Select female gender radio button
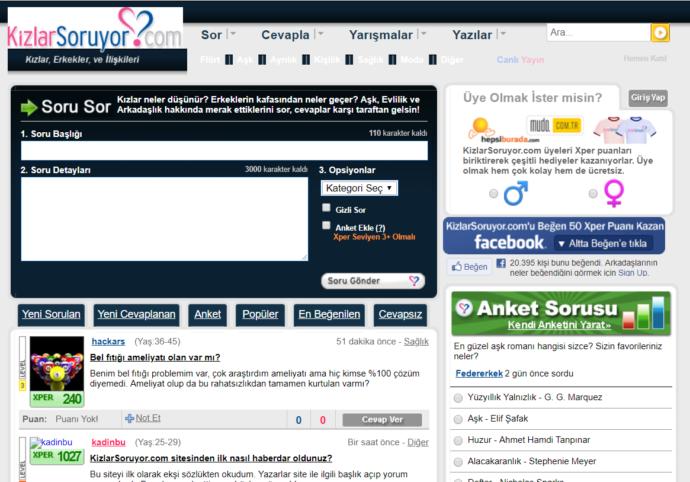Viewport: 690px width, 482px height. (593, 194)
